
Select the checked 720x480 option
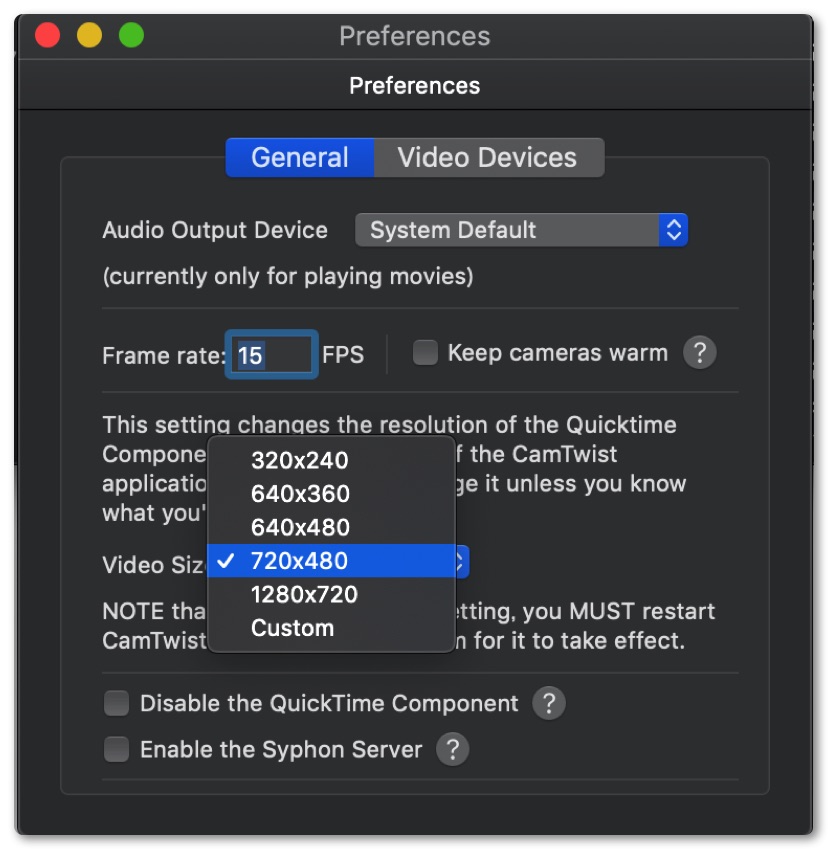coord(300,561)
